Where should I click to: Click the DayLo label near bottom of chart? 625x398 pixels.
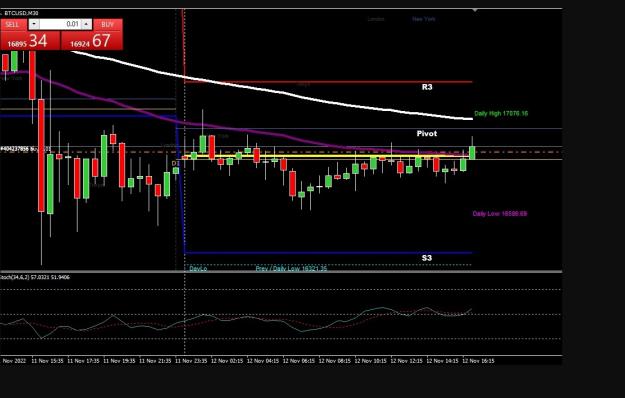198,269
